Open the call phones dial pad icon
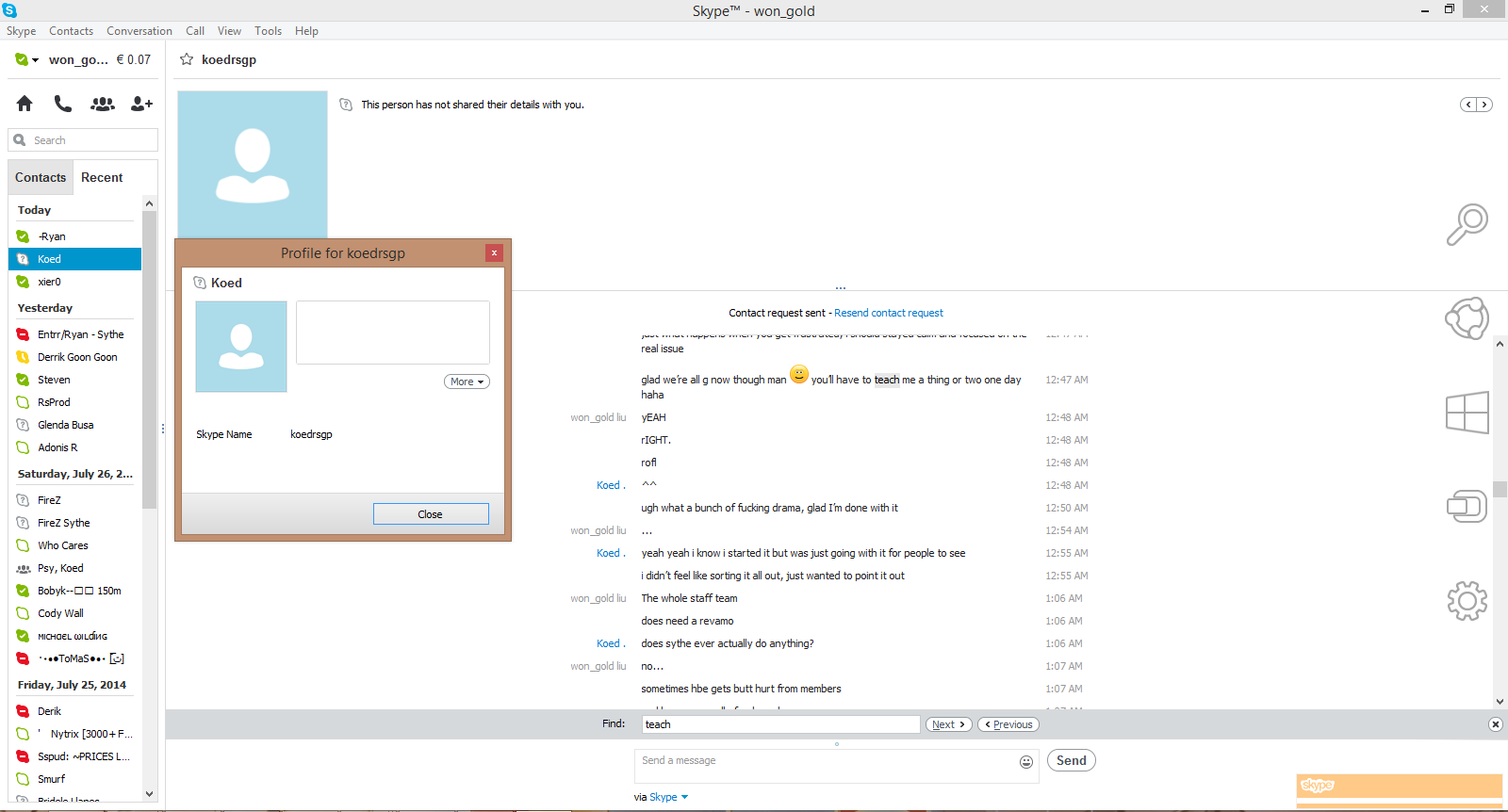Image resolution: width=1508 pixels, height=812 pixels. point(63,104)
